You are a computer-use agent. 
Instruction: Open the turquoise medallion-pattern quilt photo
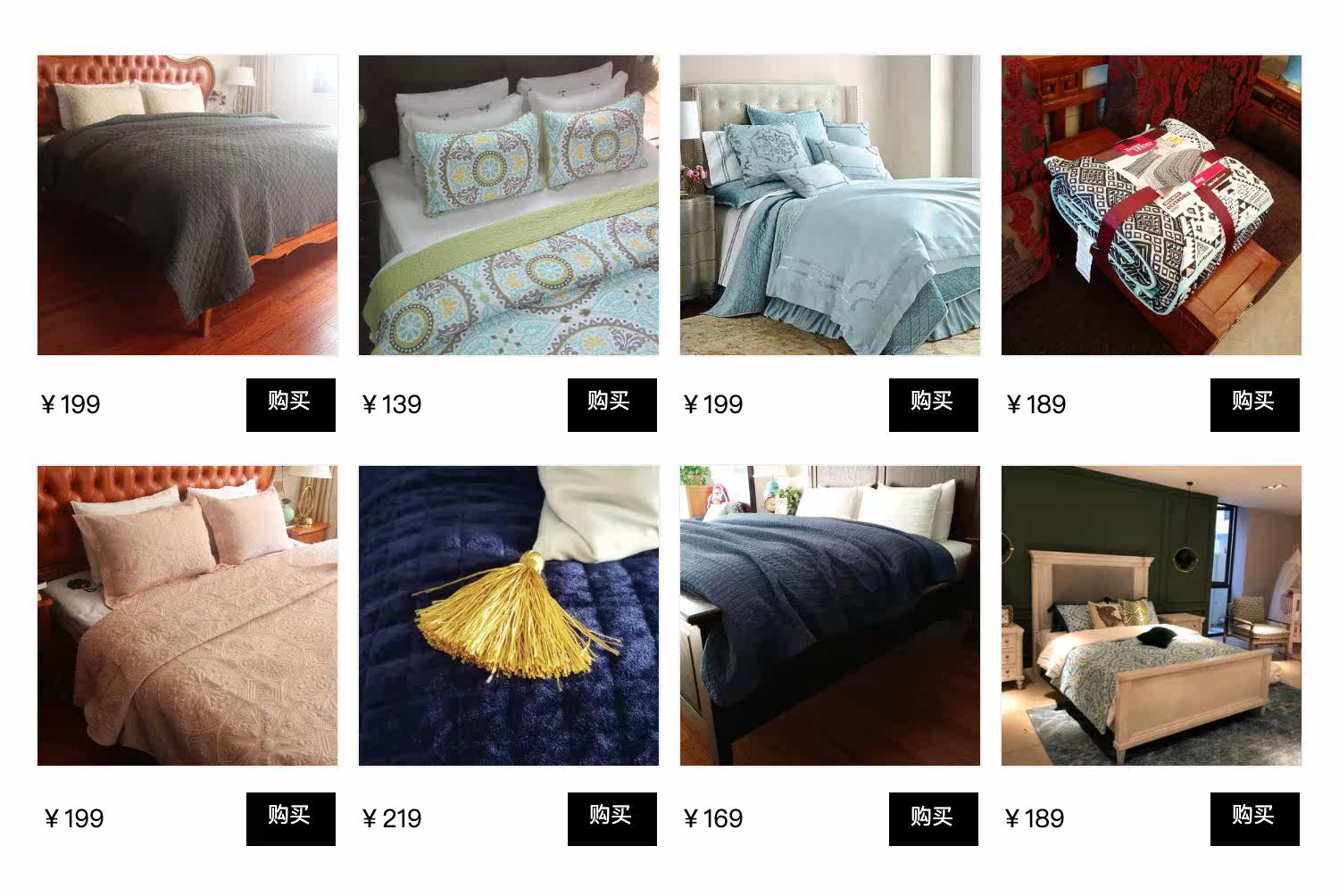tap(509, 205)
